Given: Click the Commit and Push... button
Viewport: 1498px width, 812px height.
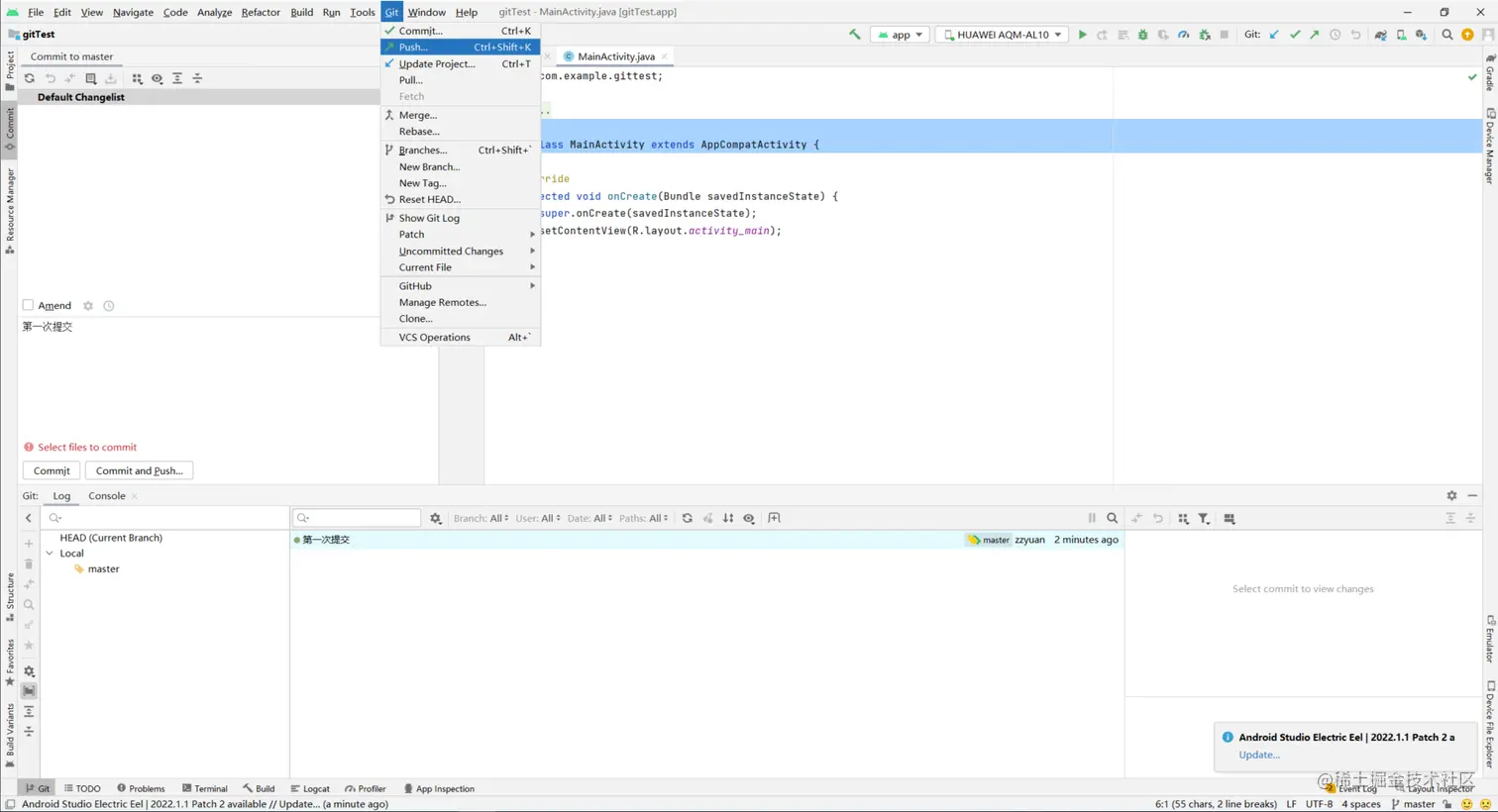Looking at the screenshot, I should coord(139,470).
